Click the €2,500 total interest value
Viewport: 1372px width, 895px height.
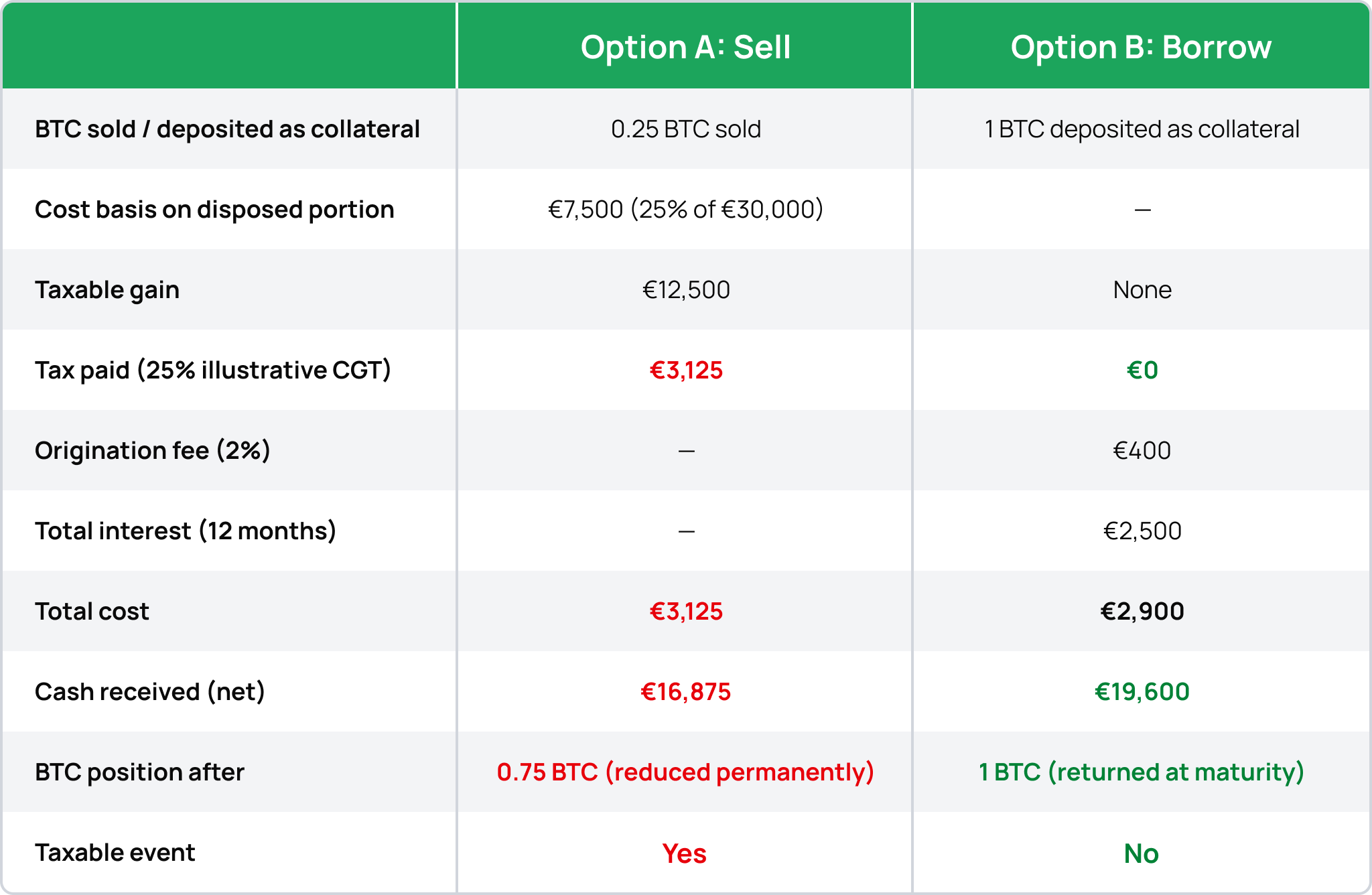tap(1142, 531)
